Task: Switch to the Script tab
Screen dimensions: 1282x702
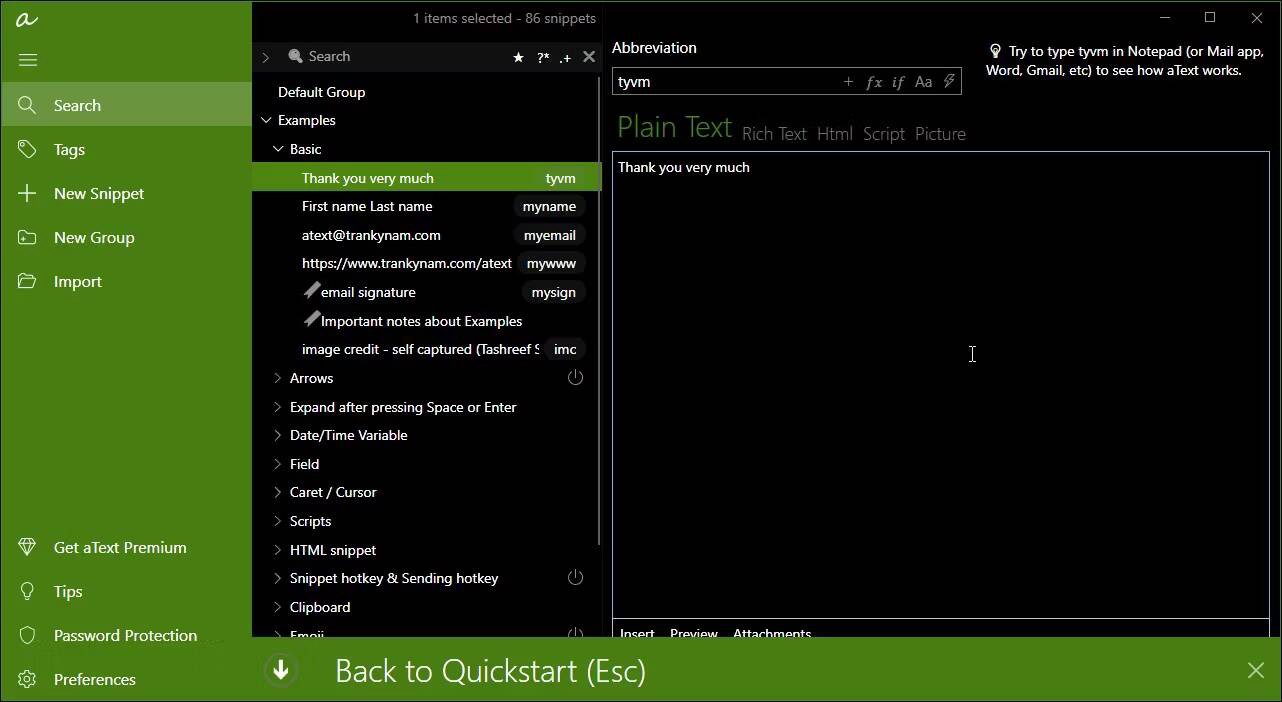Action: [x=884, y=134]
